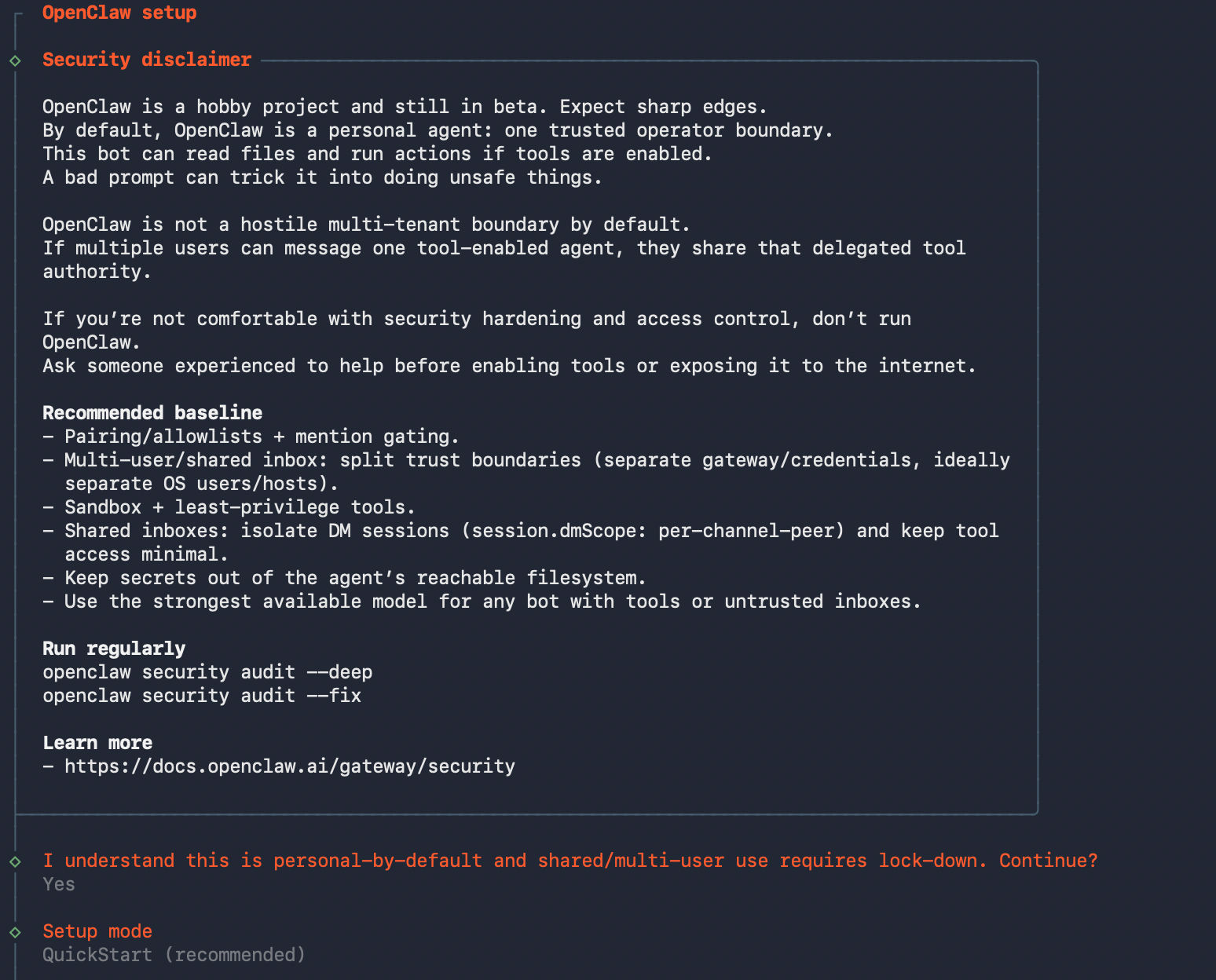Click the personal-by-default Continue question
The height and width of the screenshot is (980, 1216).
570,861
